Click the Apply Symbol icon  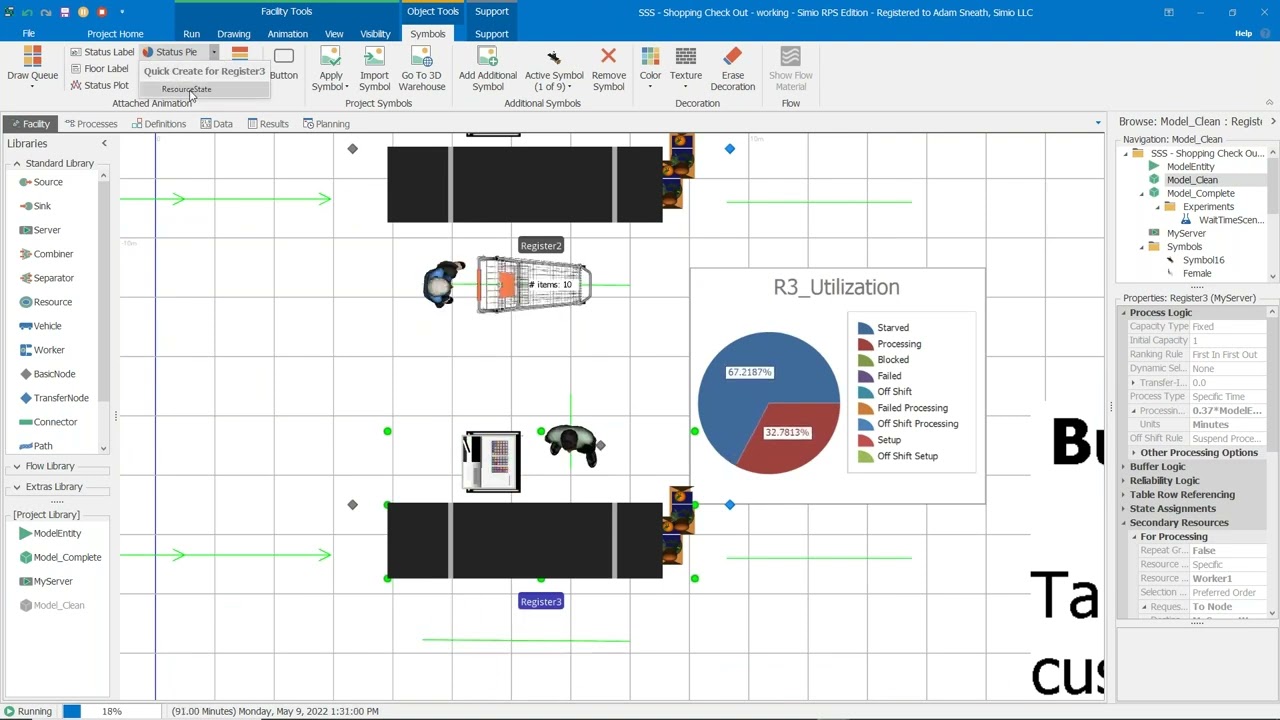coord(330,57)
